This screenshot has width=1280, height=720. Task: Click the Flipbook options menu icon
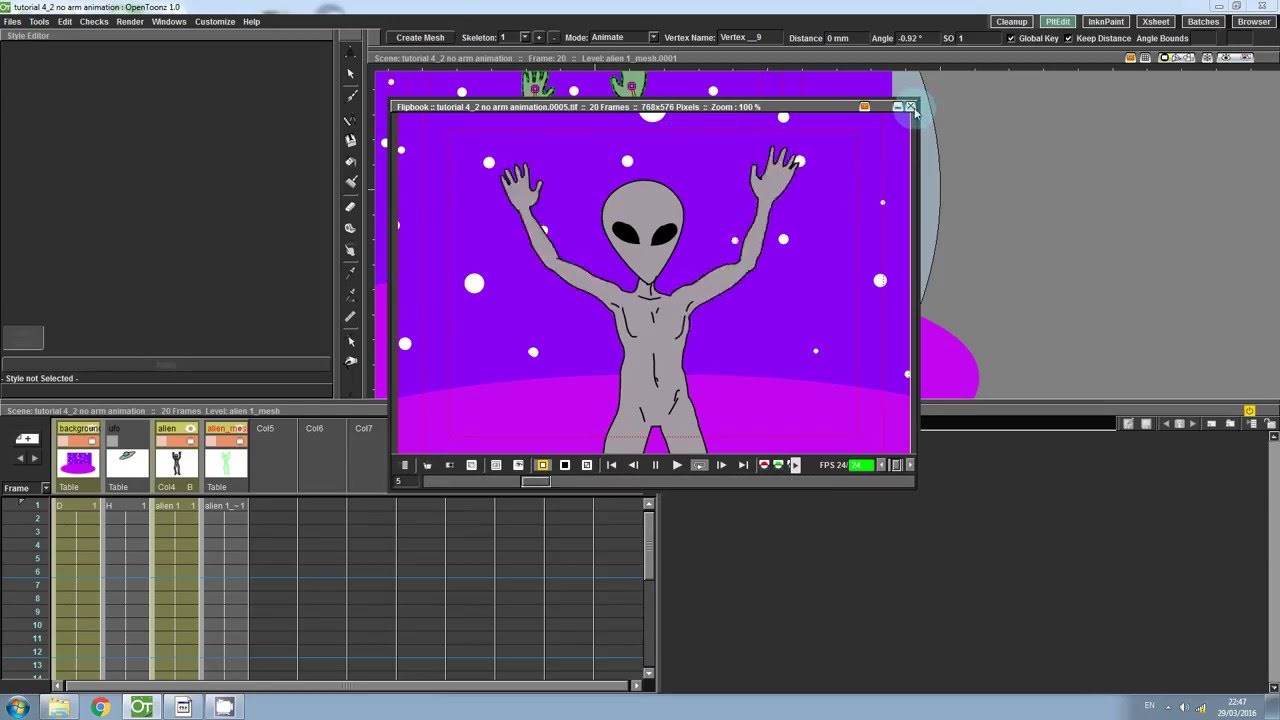click(x=405, y=465)
